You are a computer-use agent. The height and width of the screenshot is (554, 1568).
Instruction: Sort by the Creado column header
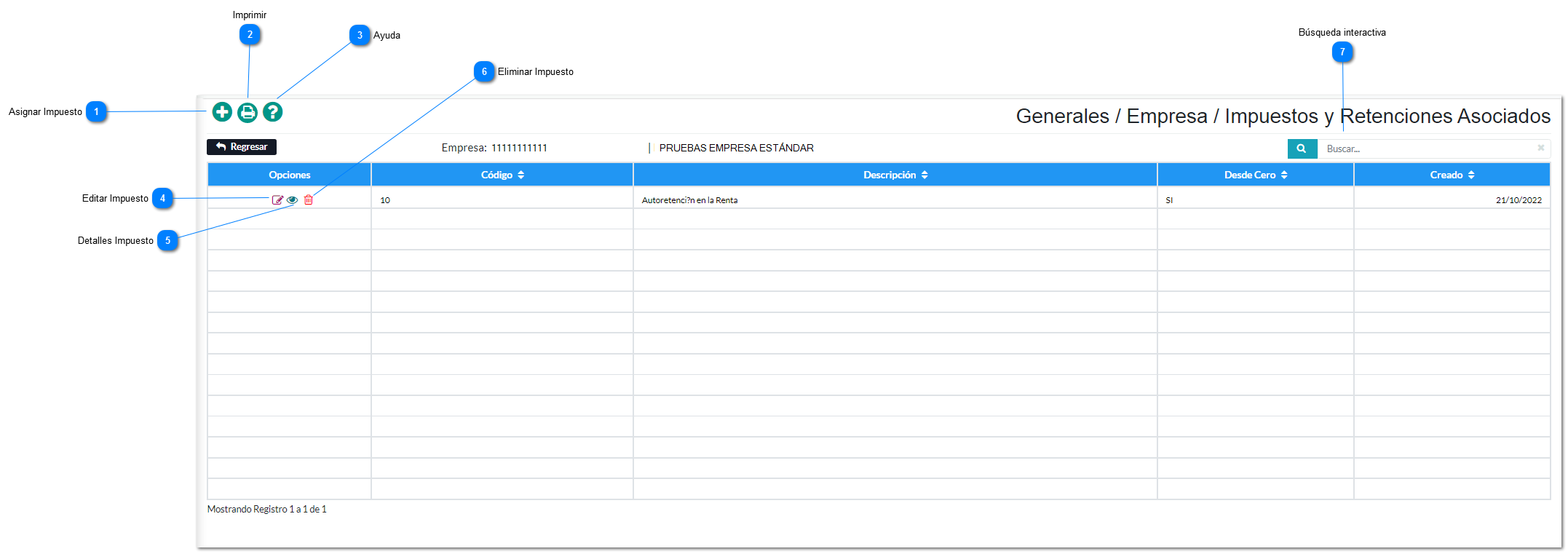pyautogui.click(x=1452, y=175)
